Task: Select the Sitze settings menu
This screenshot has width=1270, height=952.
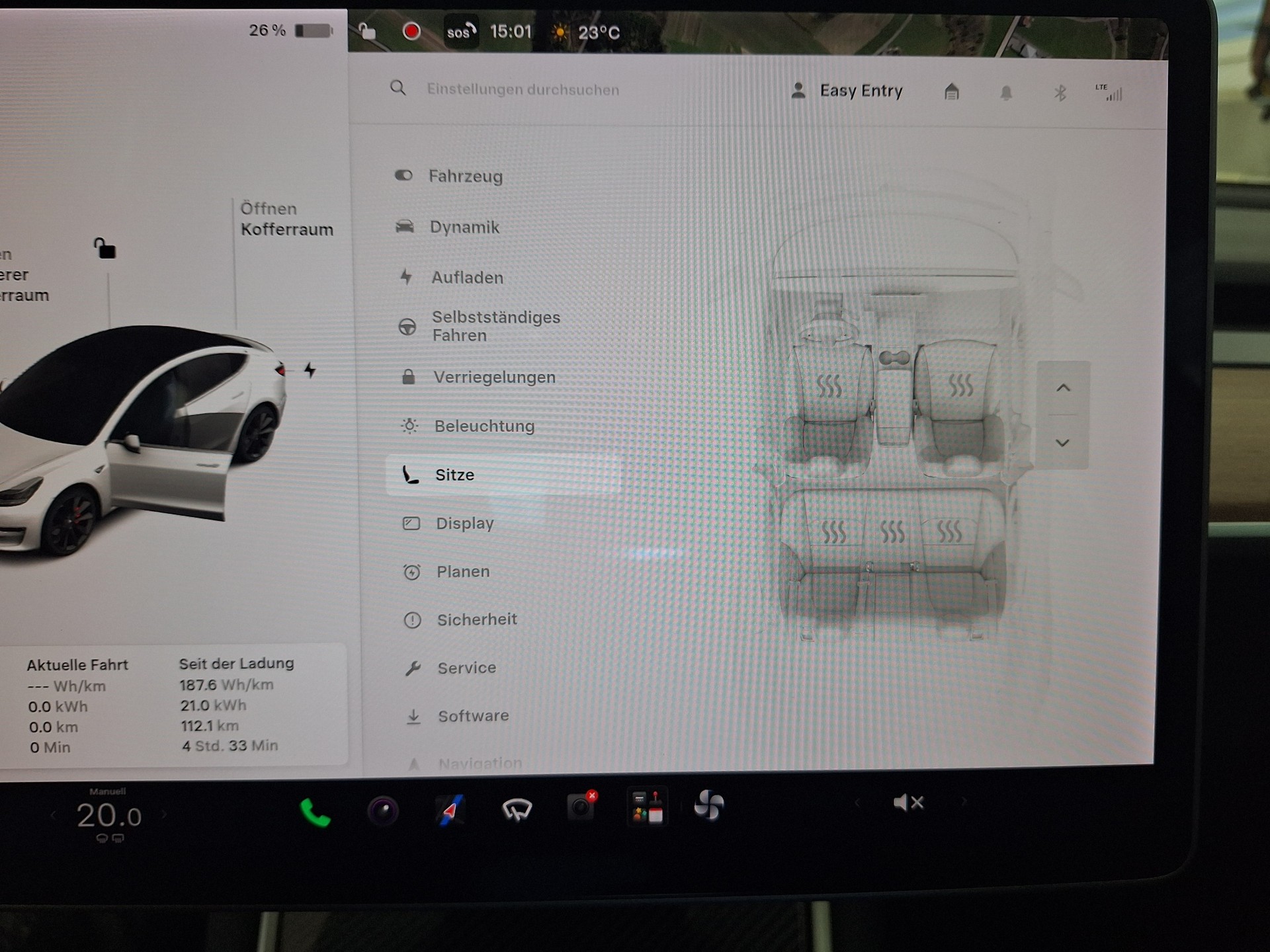Action: point(503,475)
